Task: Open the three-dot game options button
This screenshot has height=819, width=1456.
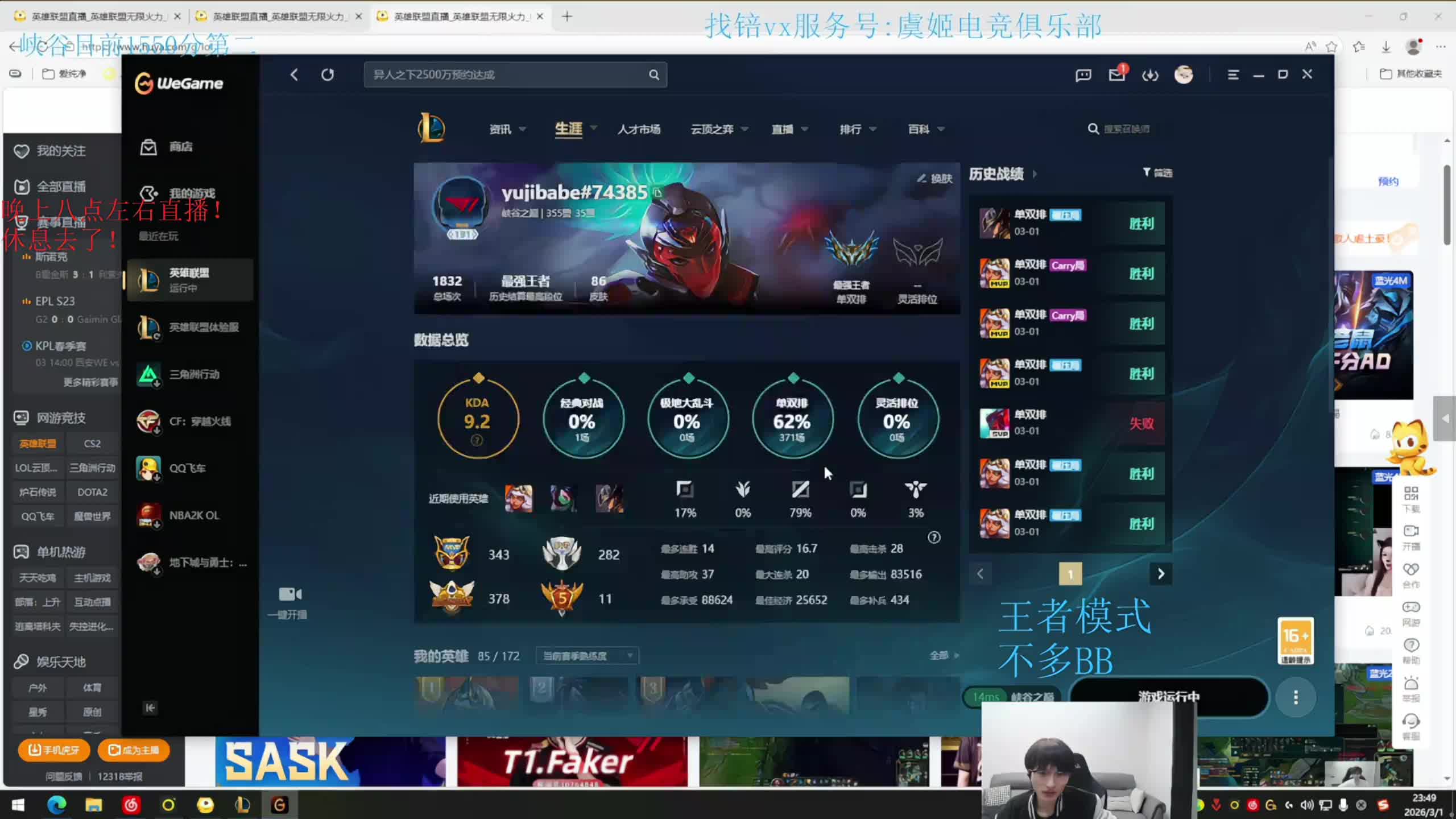Action: (x=1296, y=697)
